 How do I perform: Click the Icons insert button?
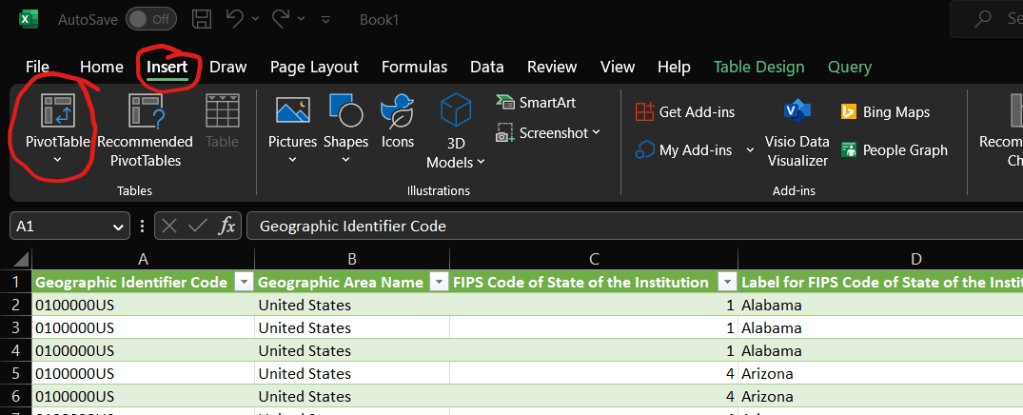(397, 112)
